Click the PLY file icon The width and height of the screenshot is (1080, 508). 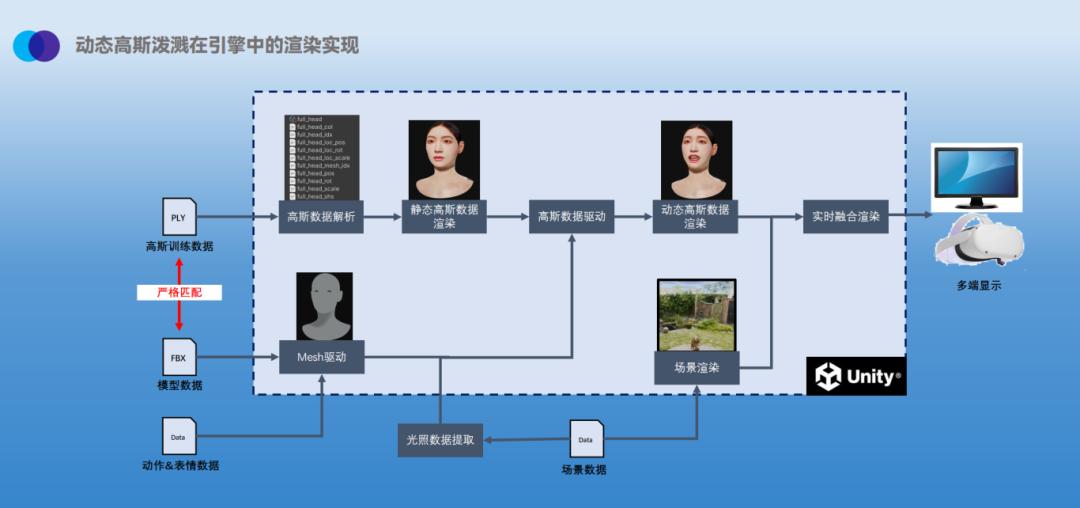click(x=179, y=217)
